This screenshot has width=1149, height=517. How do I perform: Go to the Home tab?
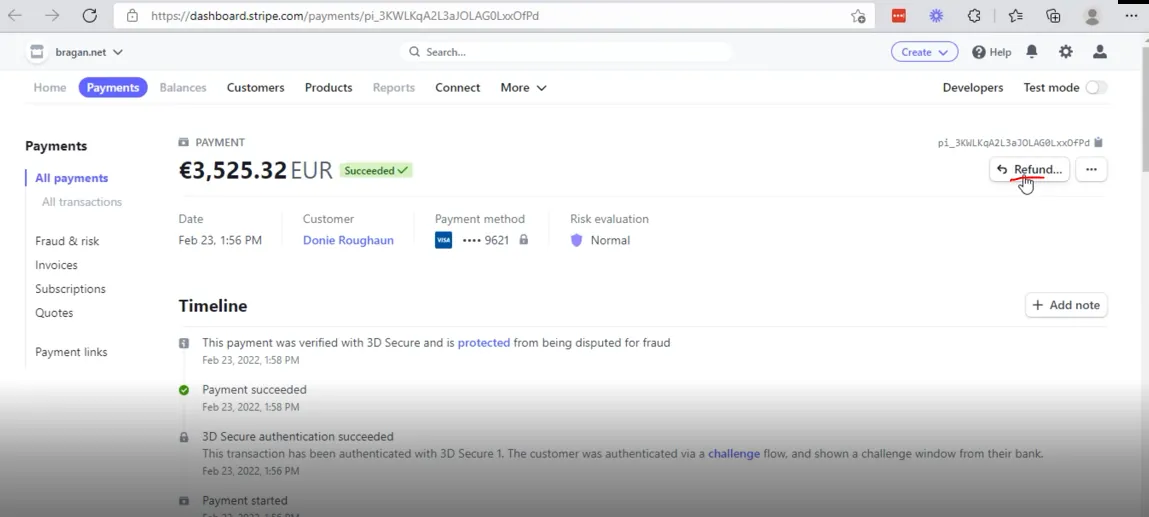[x=50, y=87]
